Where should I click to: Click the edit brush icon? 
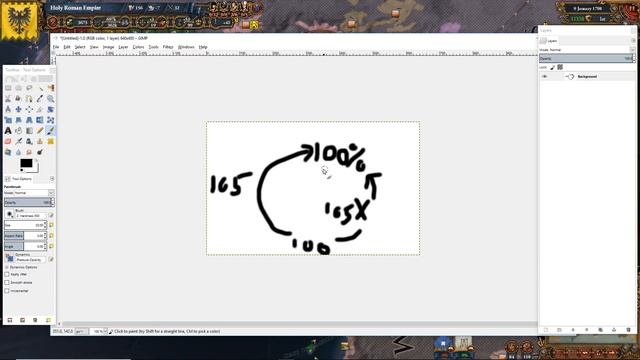click(51, 215)
